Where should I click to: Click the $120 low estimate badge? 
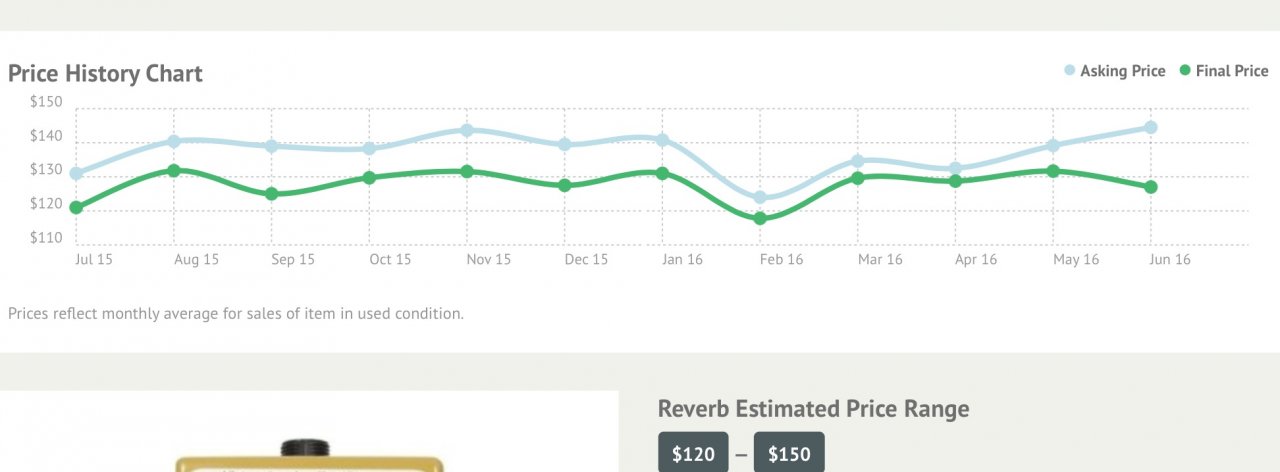(693, 454)
